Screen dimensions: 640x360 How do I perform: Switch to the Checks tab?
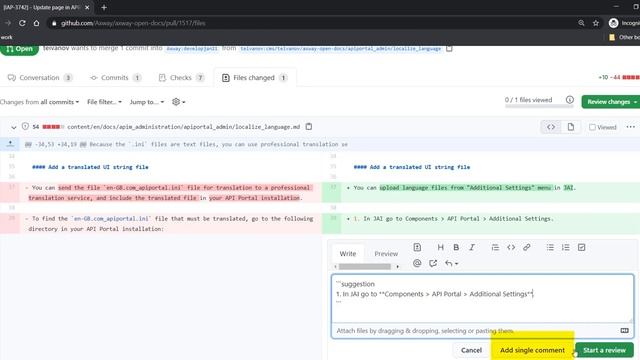coord(181,78)
